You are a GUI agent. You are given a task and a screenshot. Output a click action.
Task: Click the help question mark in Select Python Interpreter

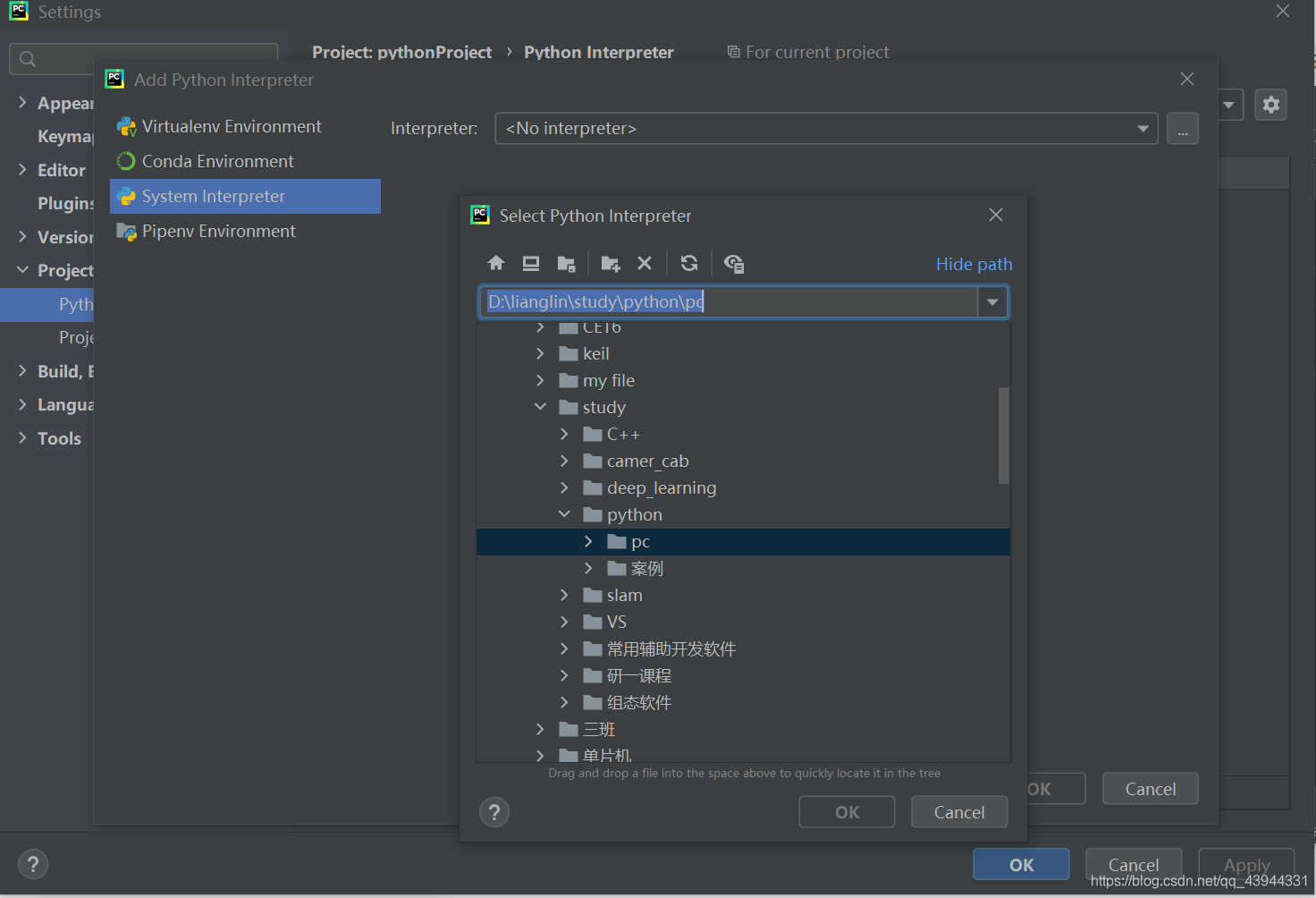(x=494, y=812)
